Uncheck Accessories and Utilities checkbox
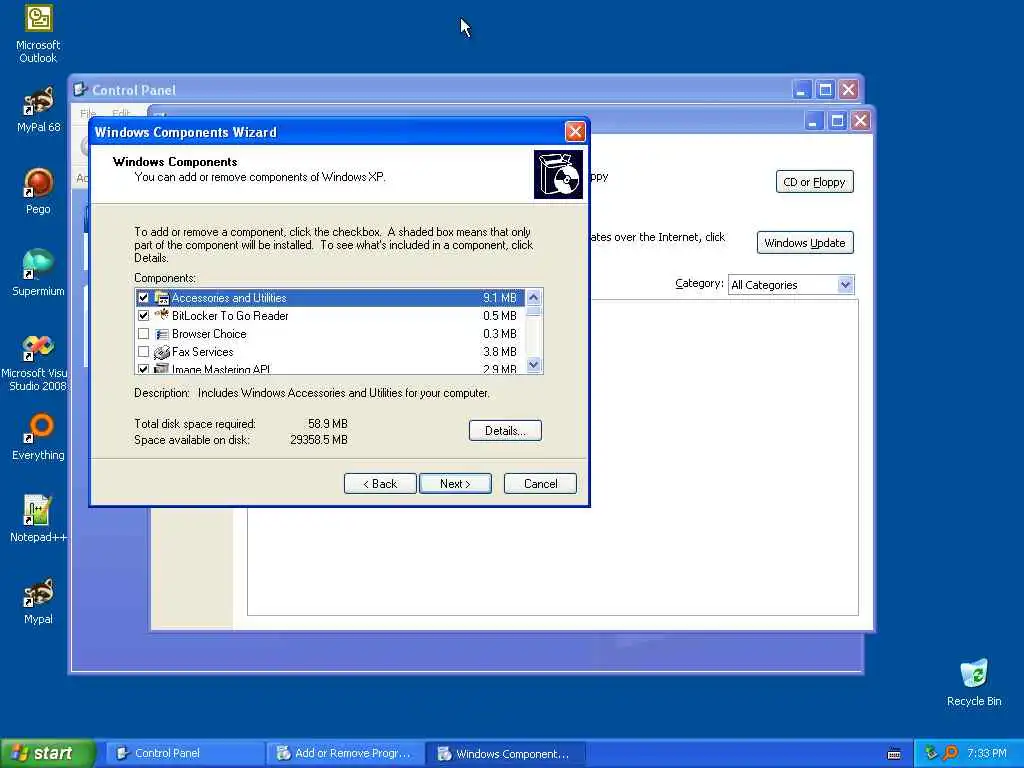This screenshot has width=1024, height=768. coord(143,298)
